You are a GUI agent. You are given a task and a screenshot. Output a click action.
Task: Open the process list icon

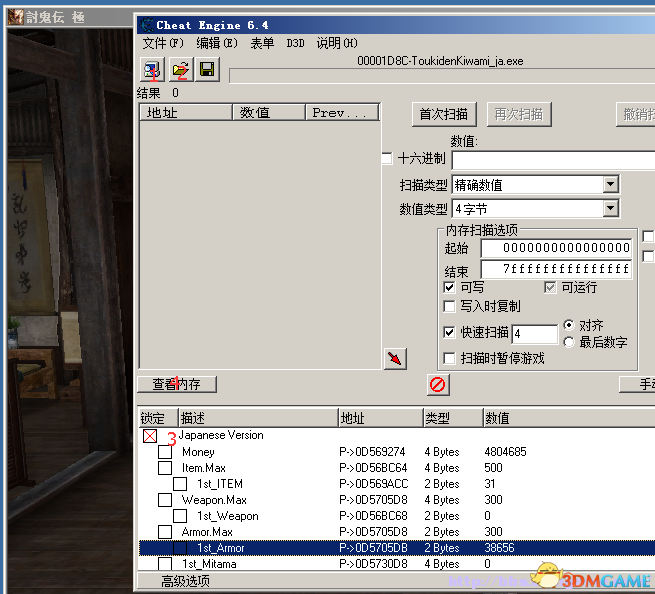pos(152,69)
